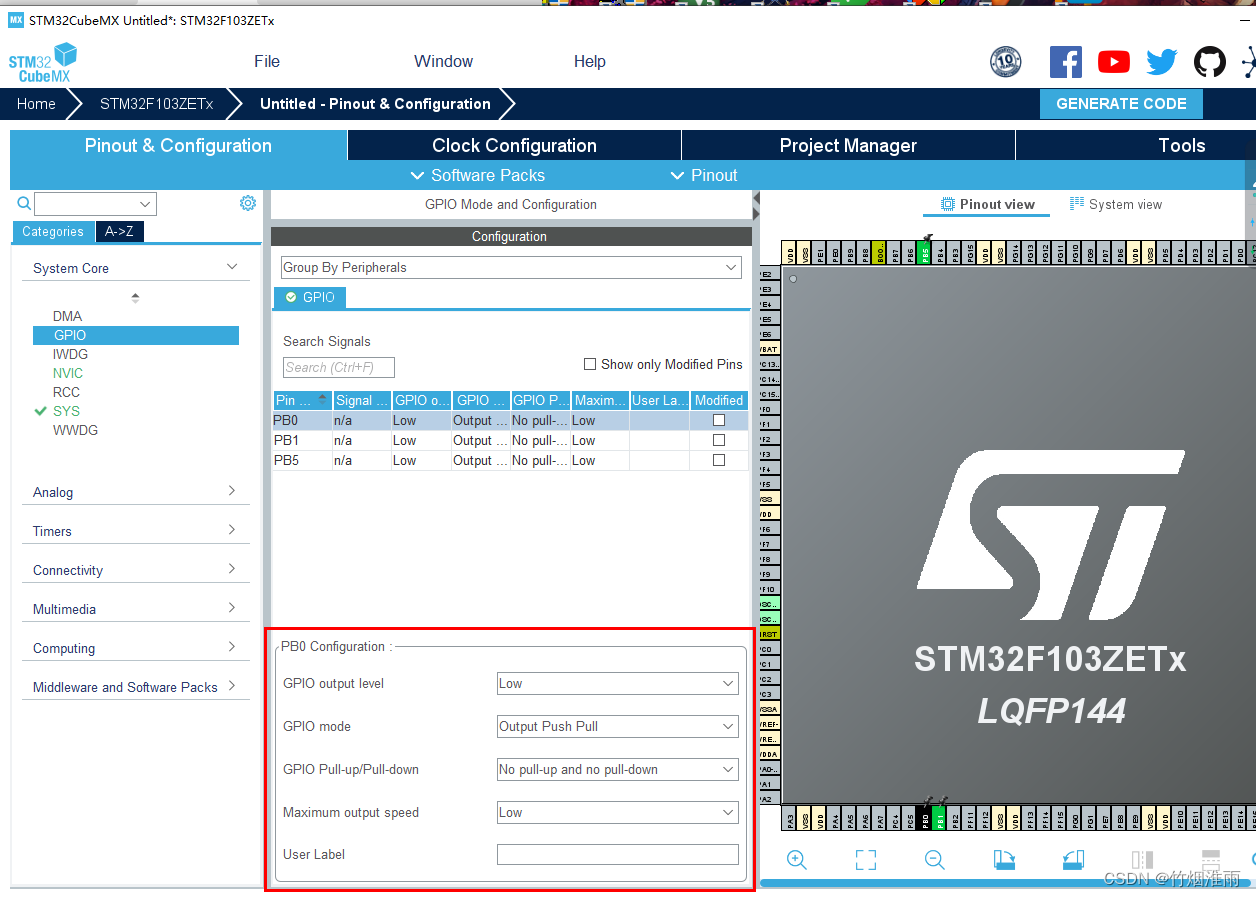The height and width of the screenshot is (897, 1256).
Task: Open the YouTube icon link
Action: pos(1114,62)
